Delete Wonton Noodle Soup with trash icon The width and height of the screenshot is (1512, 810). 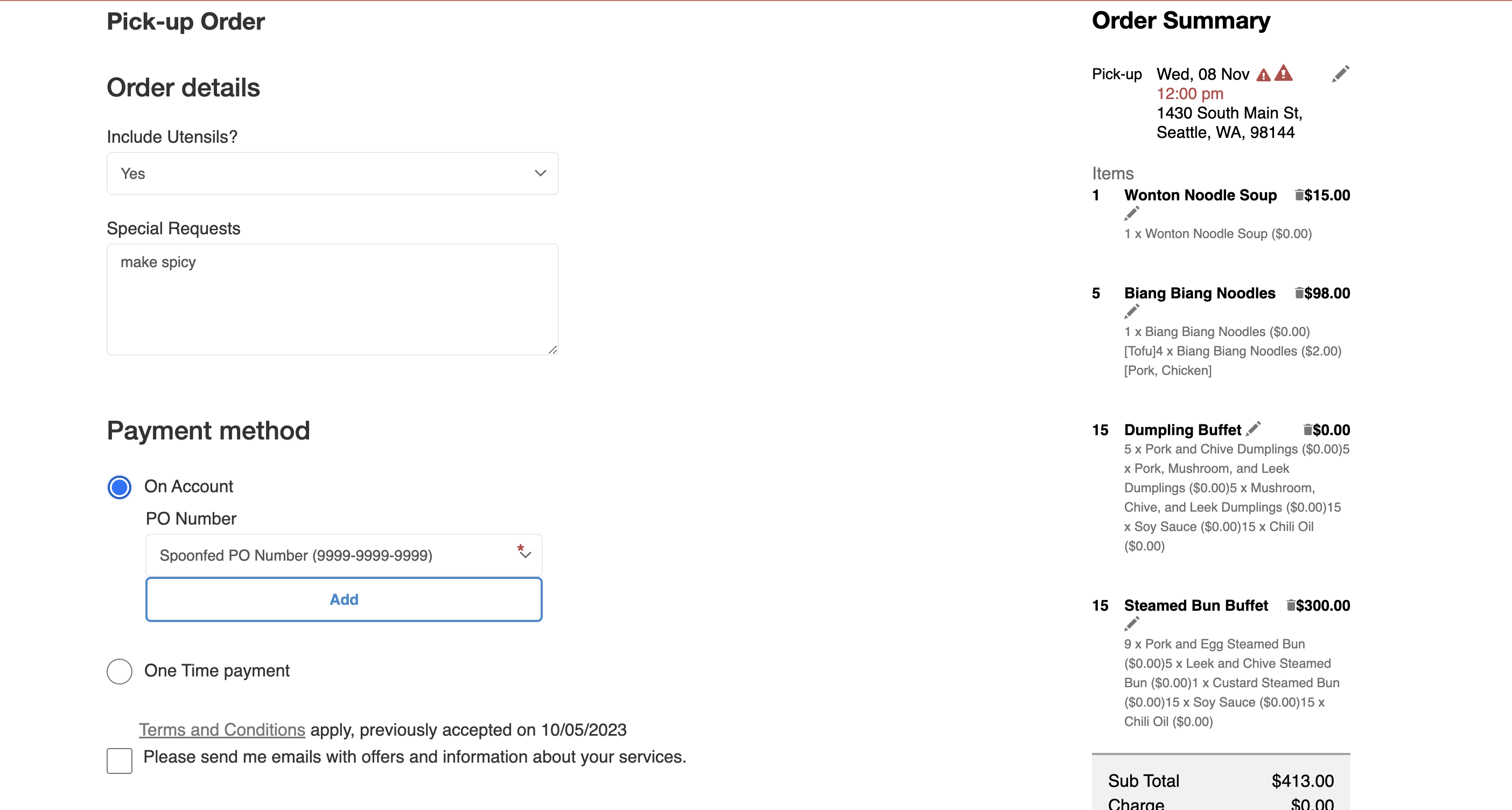(1299, 195)
